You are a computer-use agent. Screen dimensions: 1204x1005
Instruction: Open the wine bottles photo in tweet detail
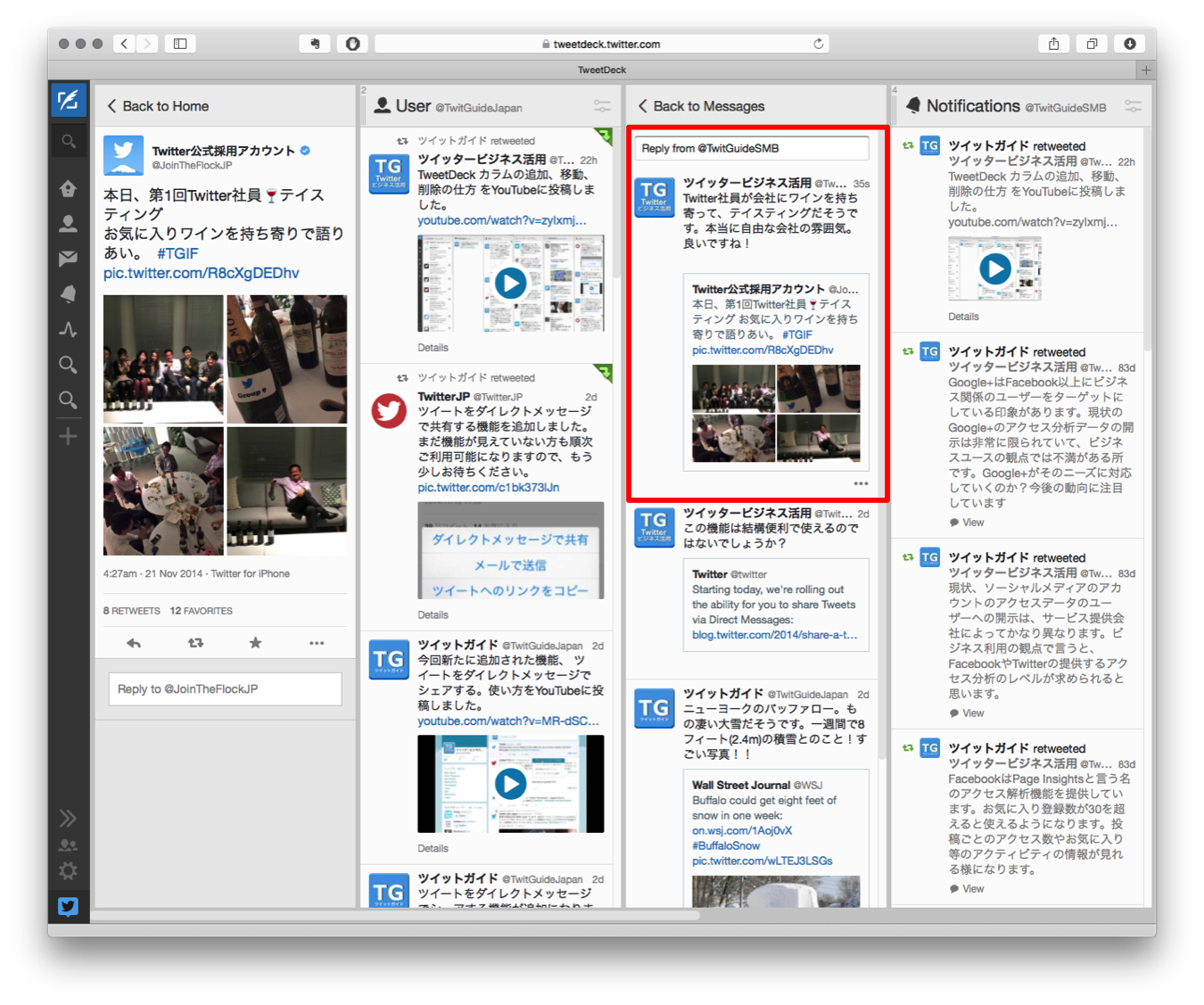click(287, 358)
